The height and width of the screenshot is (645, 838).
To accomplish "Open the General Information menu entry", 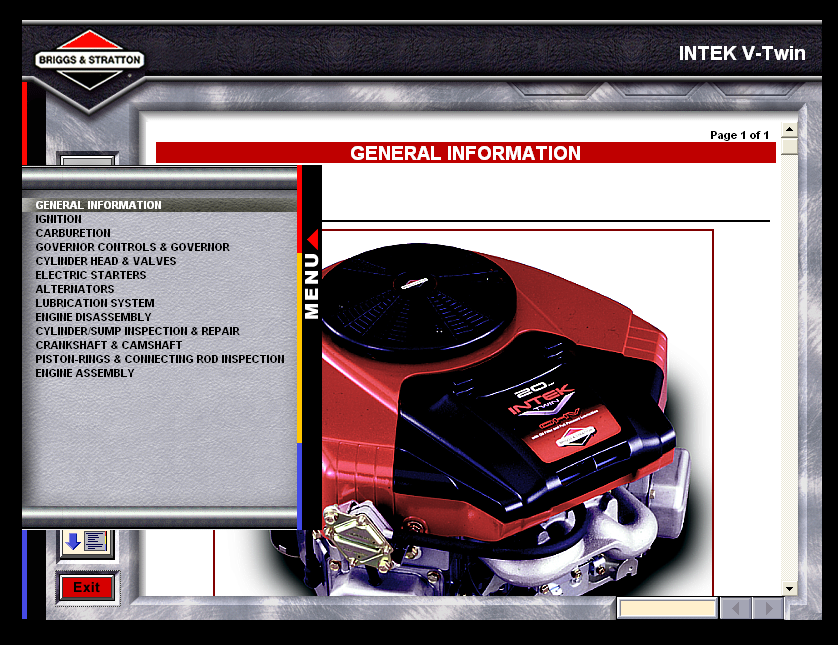I will click(159, 205).
